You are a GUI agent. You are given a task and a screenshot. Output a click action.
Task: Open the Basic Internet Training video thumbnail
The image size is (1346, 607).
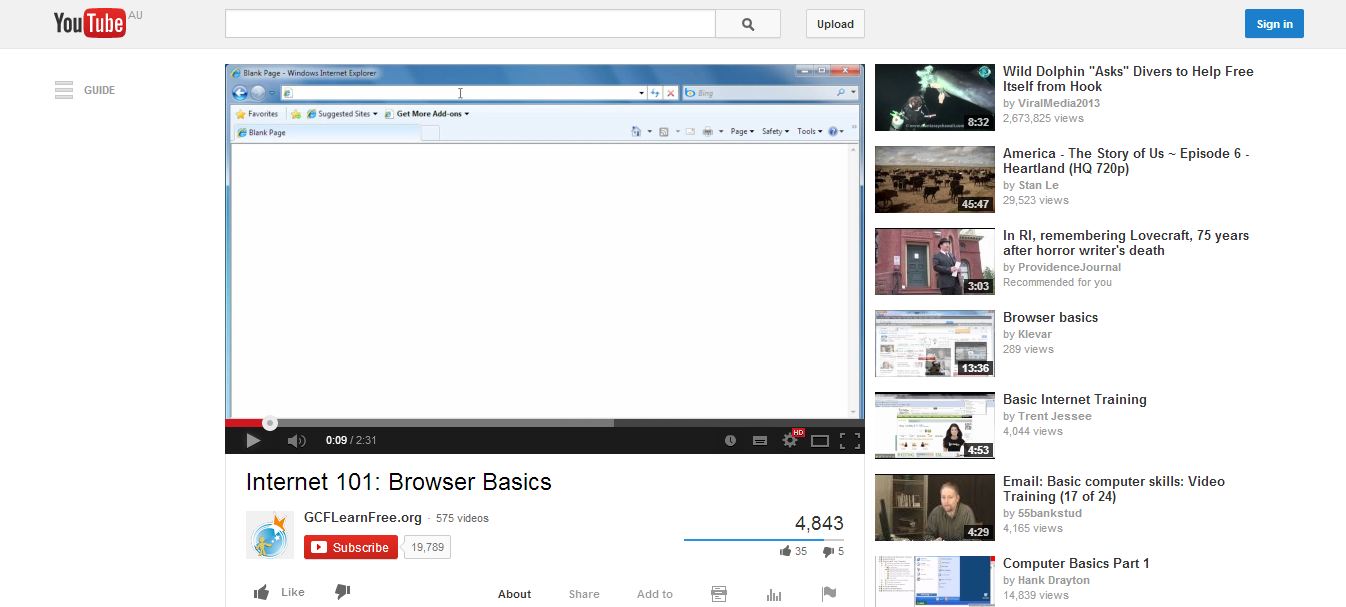pyautogui.click(x=934, y=426)
